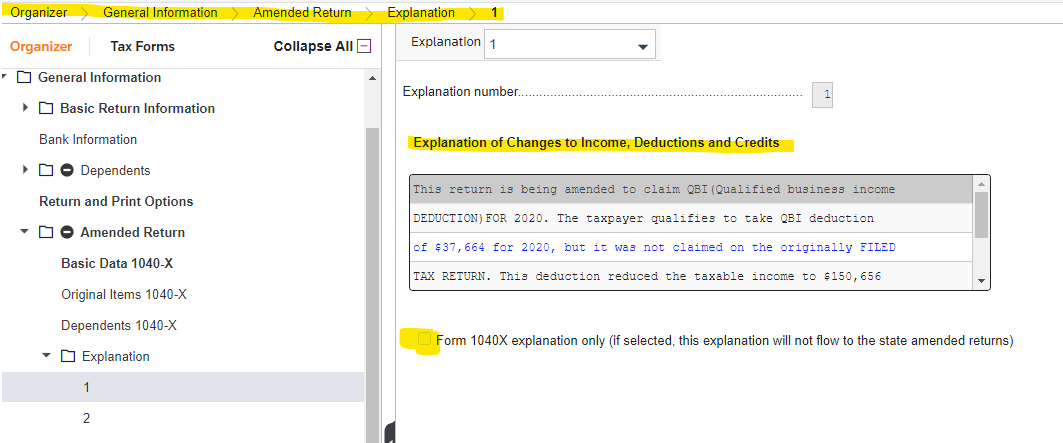This screenshot has height=443, width=1063.
Task: Click the Organizer breadcrumb
Action: click(x=39, y=12)
